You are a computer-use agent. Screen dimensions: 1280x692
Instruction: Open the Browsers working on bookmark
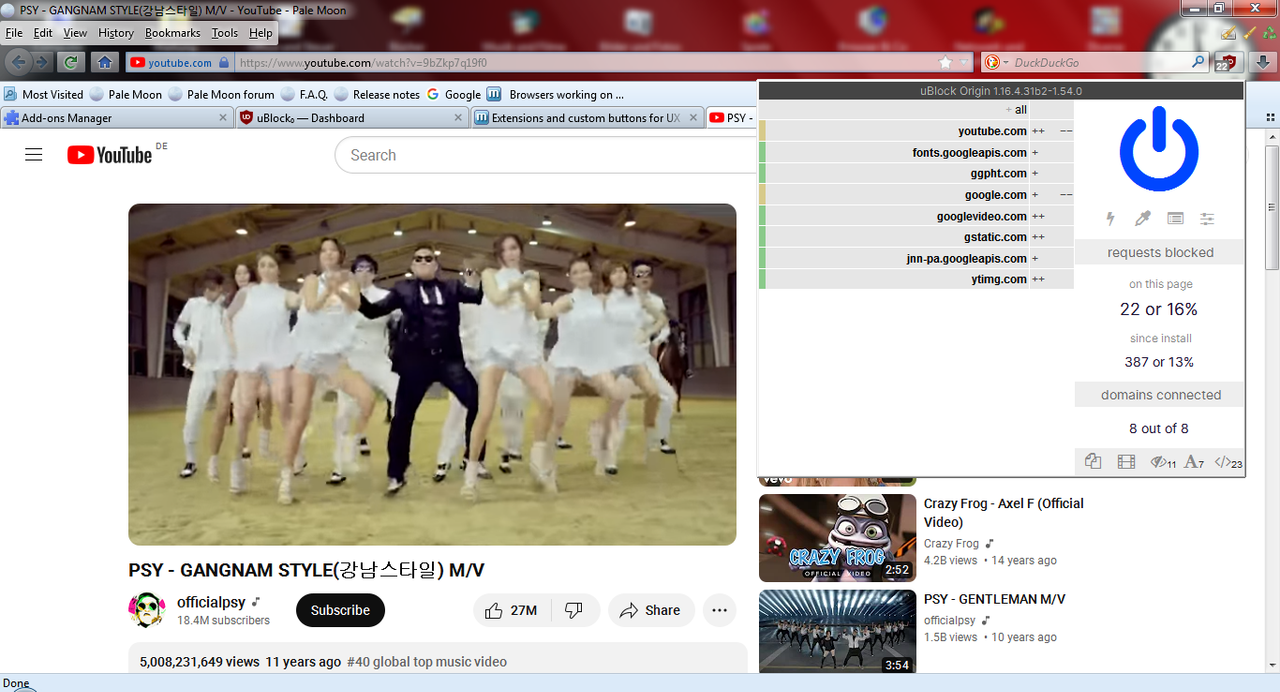pyautogui.click(x=556, y=94)
